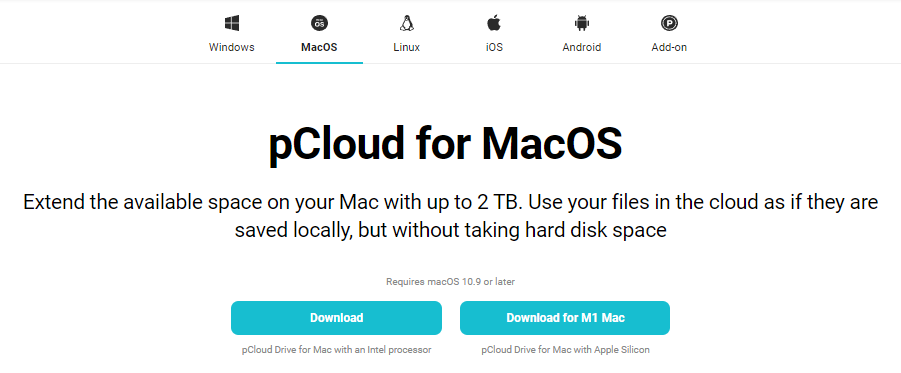Click the Requires macOS 10.9 note
The image size is (901, 373).
[450, 282]
